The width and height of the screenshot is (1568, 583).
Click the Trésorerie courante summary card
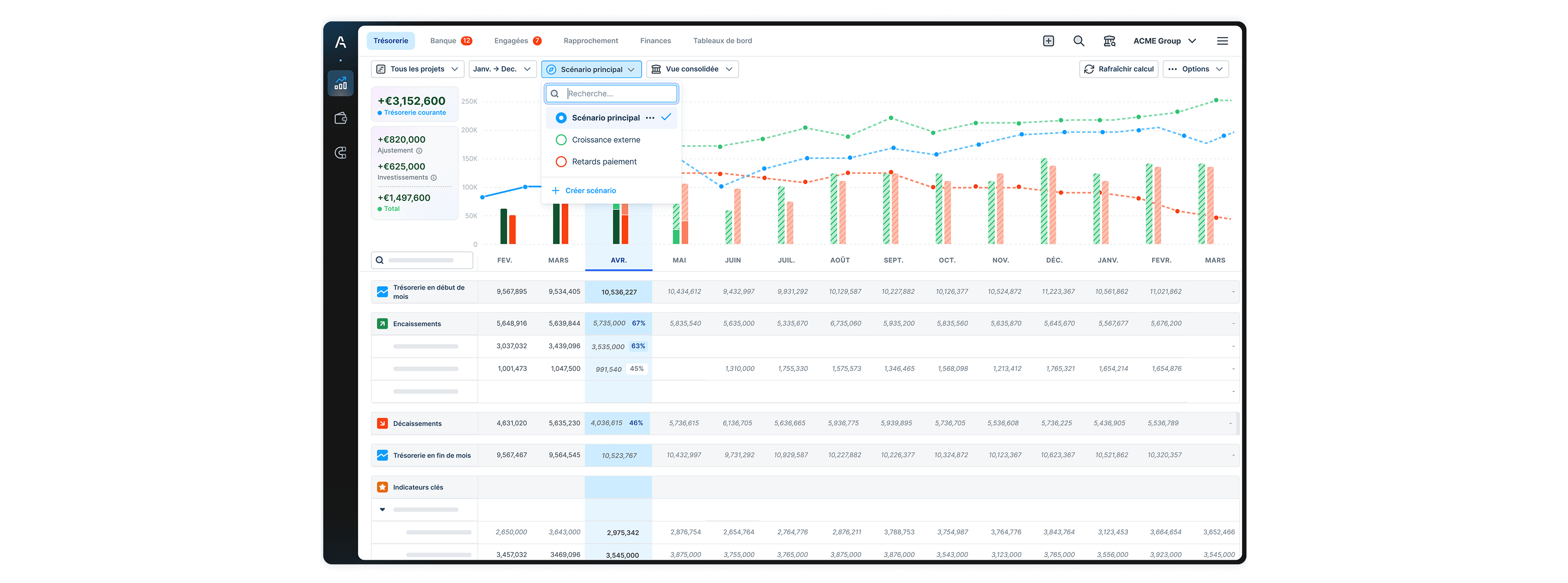tap(415, 105)
